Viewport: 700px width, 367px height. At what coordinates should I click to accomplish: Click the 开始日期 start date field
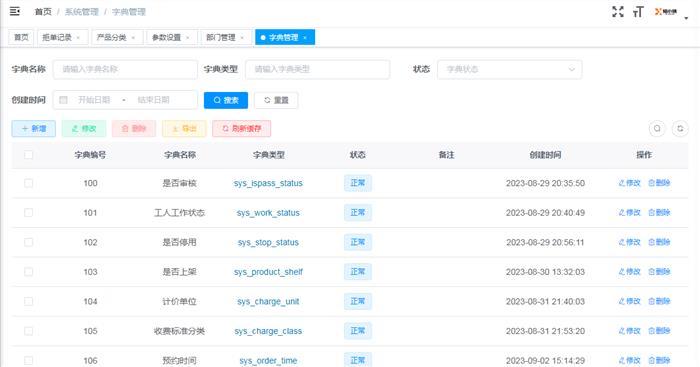coord(94,100)
